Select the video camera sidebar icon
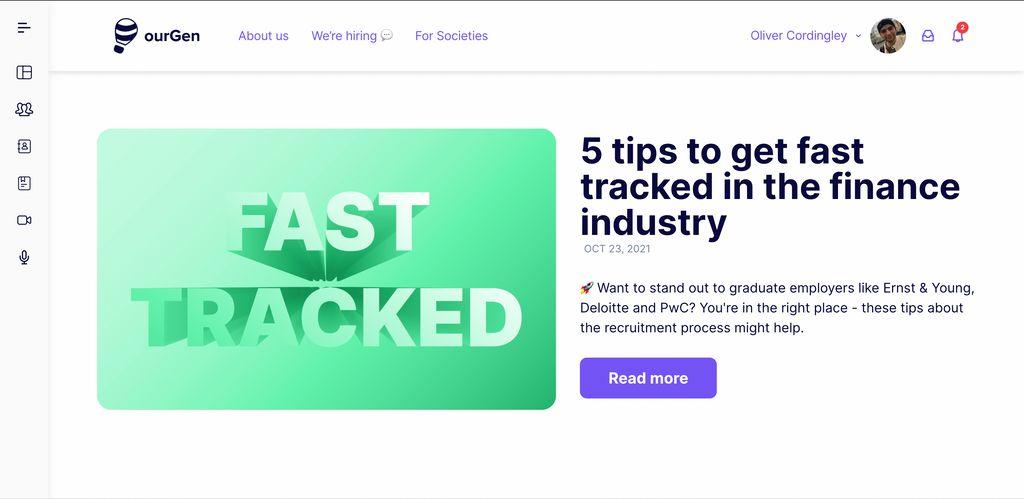 click(24, 220)
